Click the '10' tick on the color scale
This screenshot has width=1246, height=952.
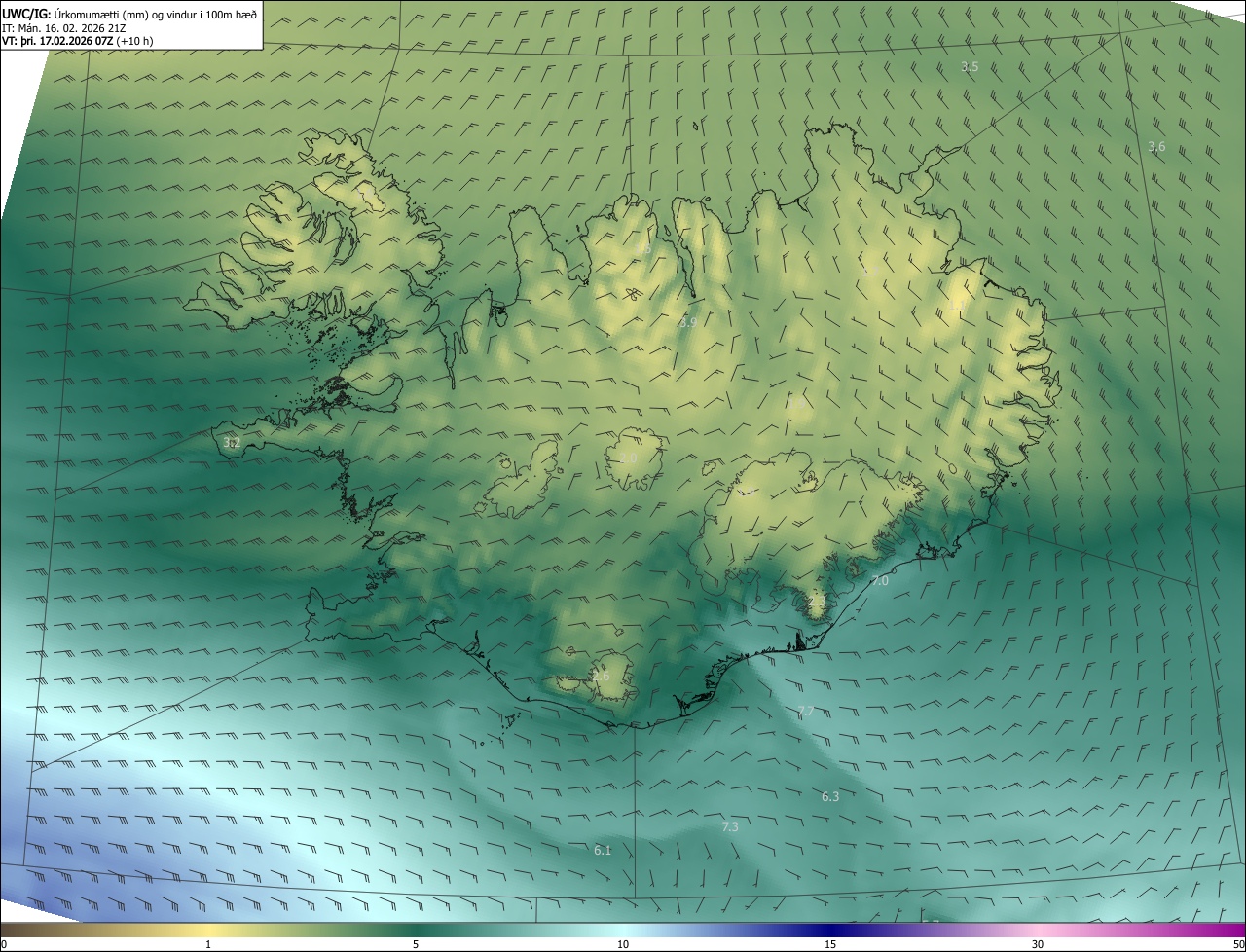[623, 945]
